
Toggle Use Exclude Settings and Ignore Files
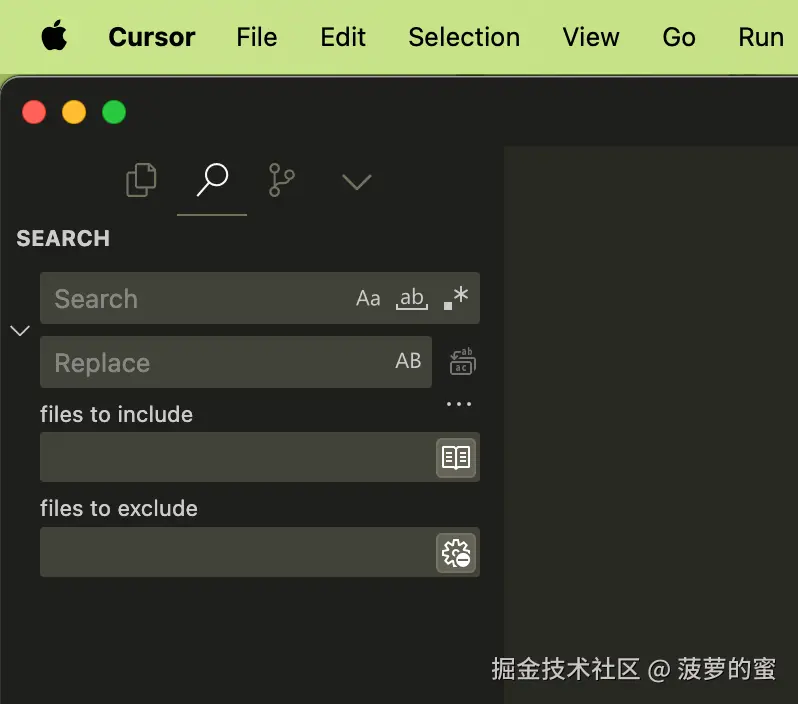[x=456, y=553]
